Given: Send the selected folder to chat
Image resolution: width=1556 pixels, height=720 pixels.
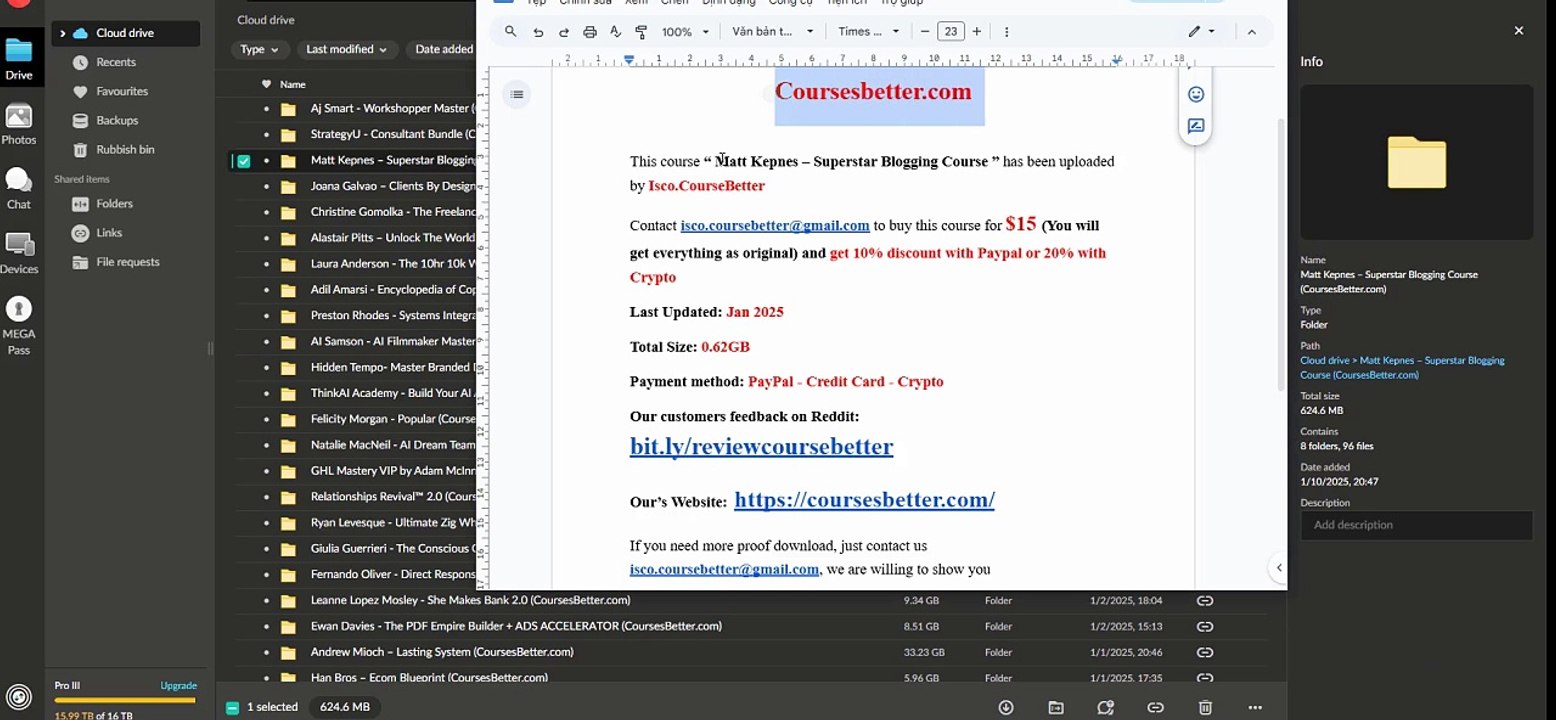Looking at the screenshot, I should pyautogui.click(x=1106, y=707).
